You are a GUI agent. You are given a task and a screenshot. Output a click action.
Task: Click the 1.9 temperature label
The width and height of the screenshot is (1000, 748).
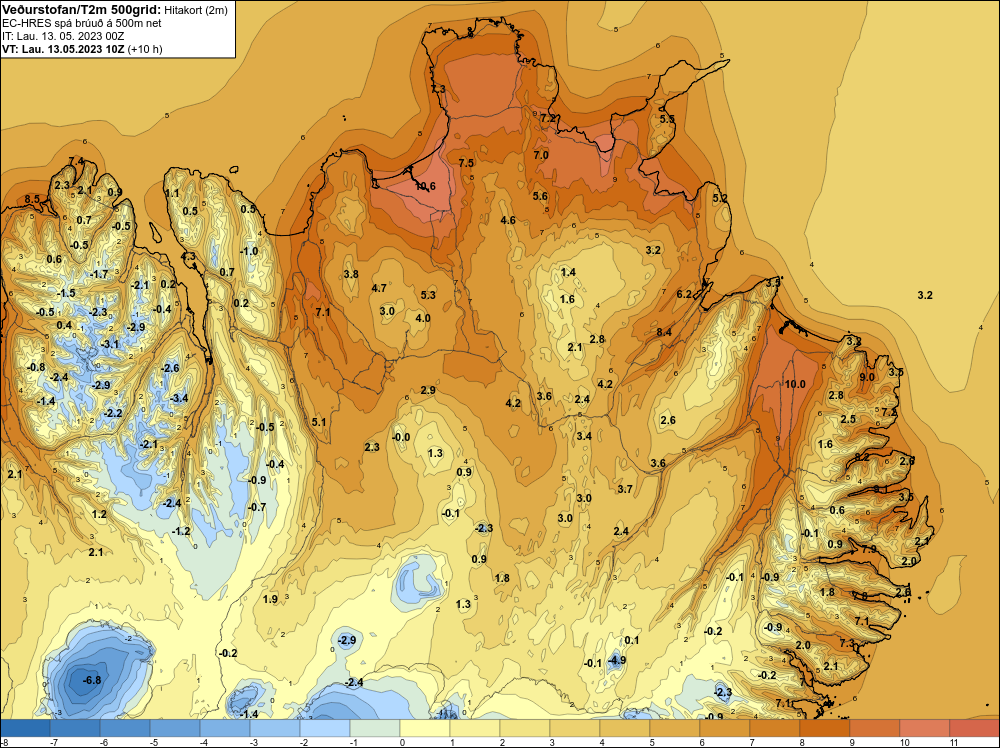tap(270, 599)
